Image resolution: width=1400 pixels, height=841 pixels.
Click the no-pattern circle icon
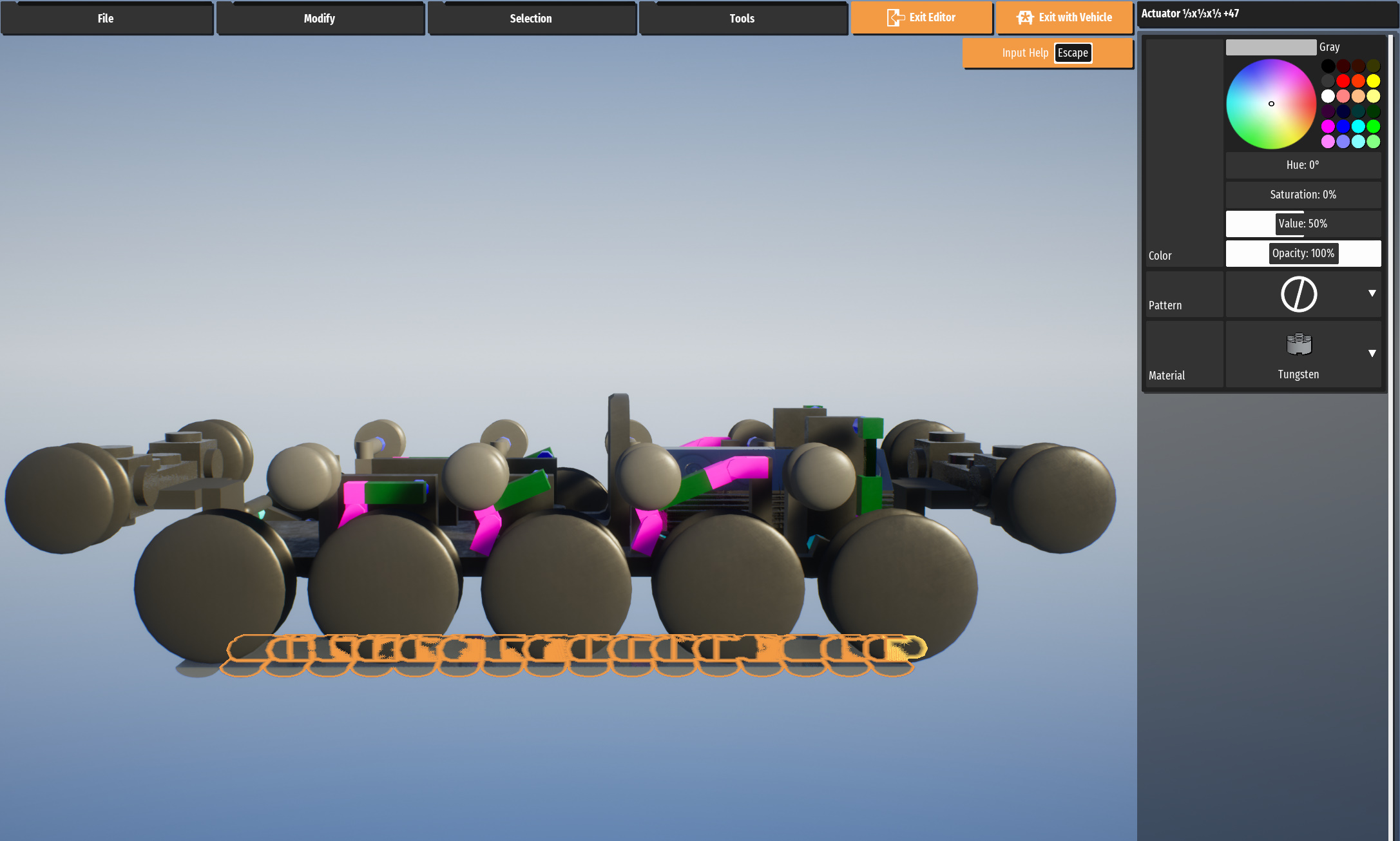1298,295
